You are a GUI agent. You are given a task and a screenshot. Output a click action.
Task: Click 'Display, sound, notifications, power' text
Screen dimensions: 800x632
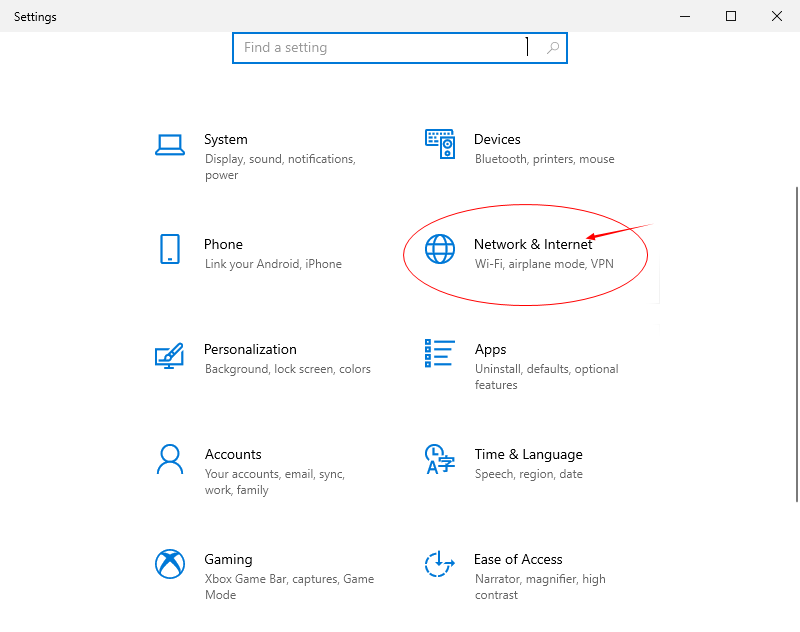pos(280,167)
